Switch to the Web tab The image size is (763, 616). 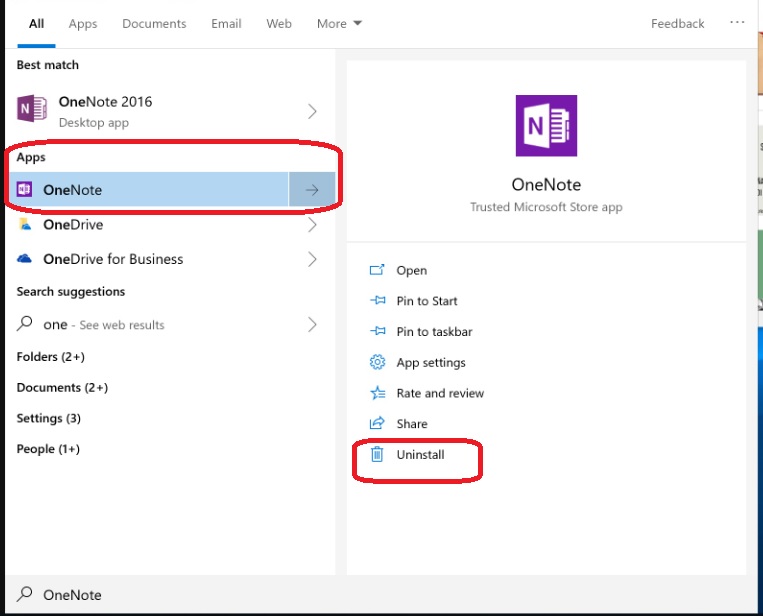279,23
